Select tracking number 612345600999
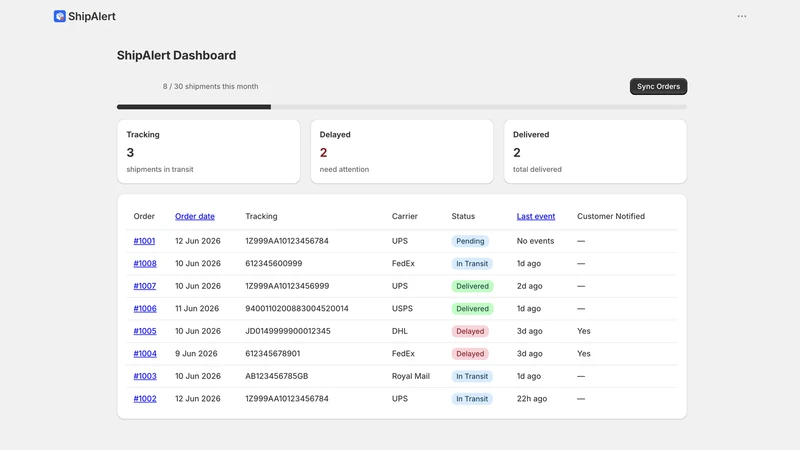This screenshot has width=800, height=450. [273, 263]
